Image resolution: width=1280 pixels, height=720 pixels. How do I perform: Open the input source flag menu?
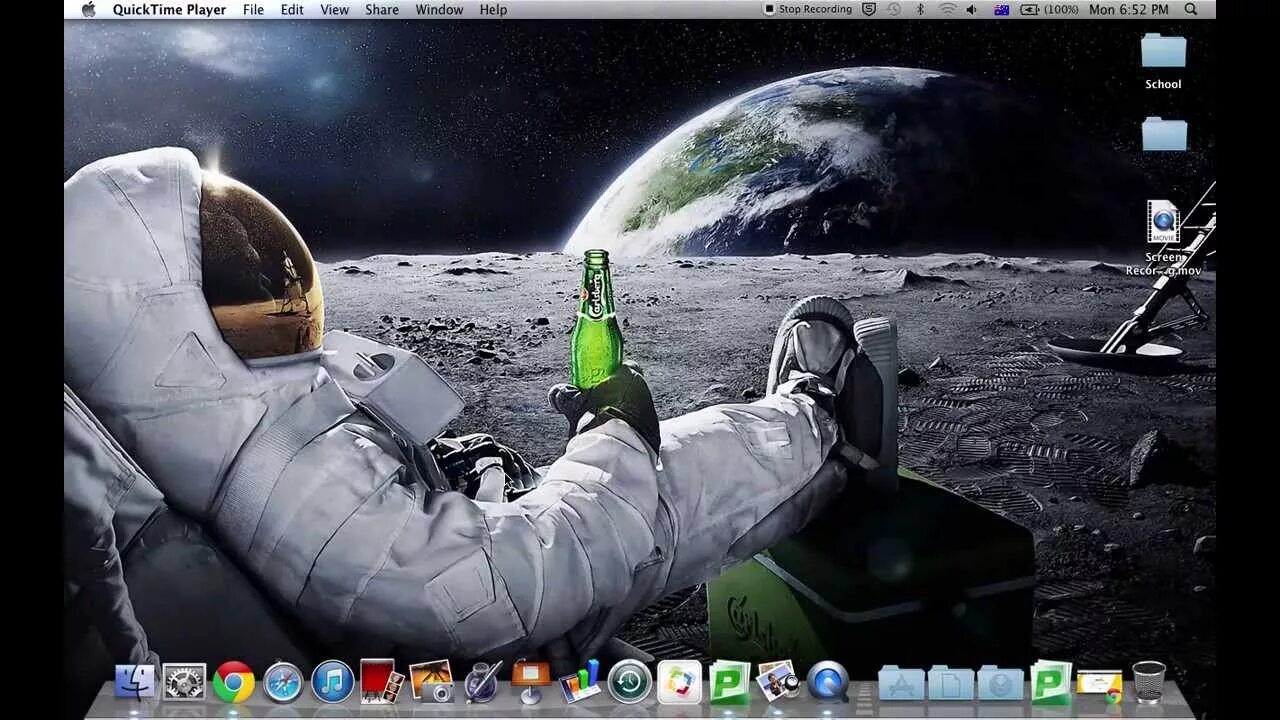point(1001,9)
